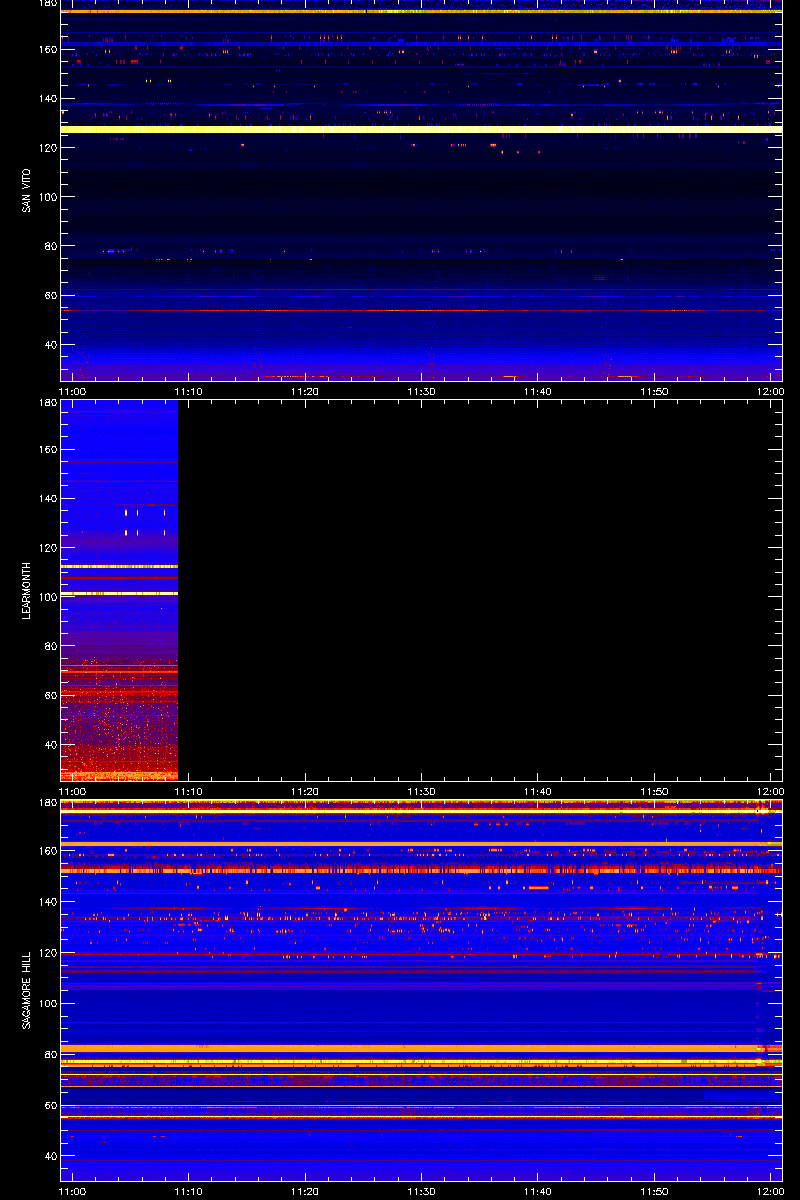The image size is (800, 1200).
Task: Select the 40 tick on Learmonth axis
Action: [x=49, y=745]
